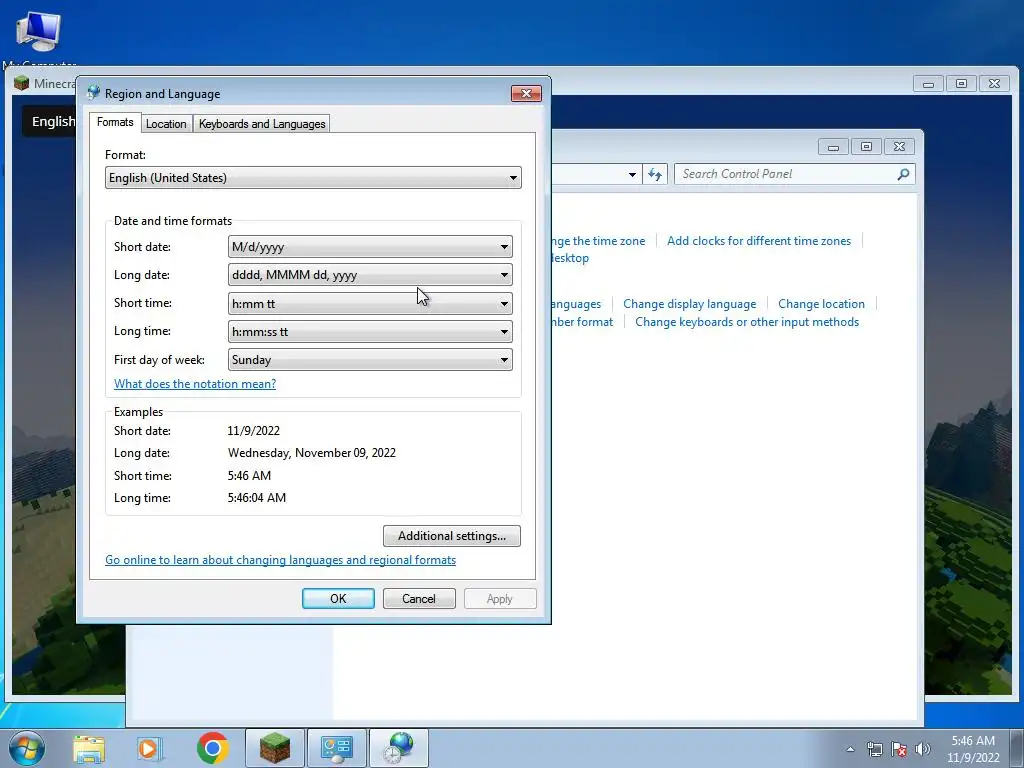This screenshot has height=768, width=1024.
Task: Click the search magnifier in Control Panel
Action: (903, 174)
